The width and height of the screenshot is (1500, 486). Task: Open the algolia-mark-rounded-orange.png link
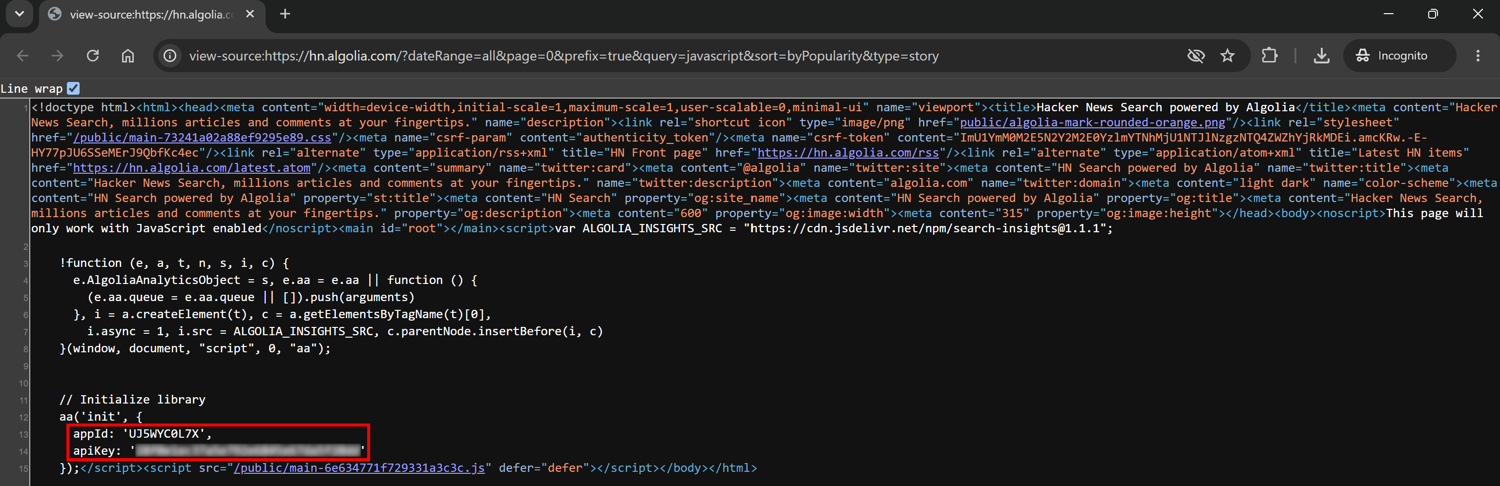[1092, 122]
